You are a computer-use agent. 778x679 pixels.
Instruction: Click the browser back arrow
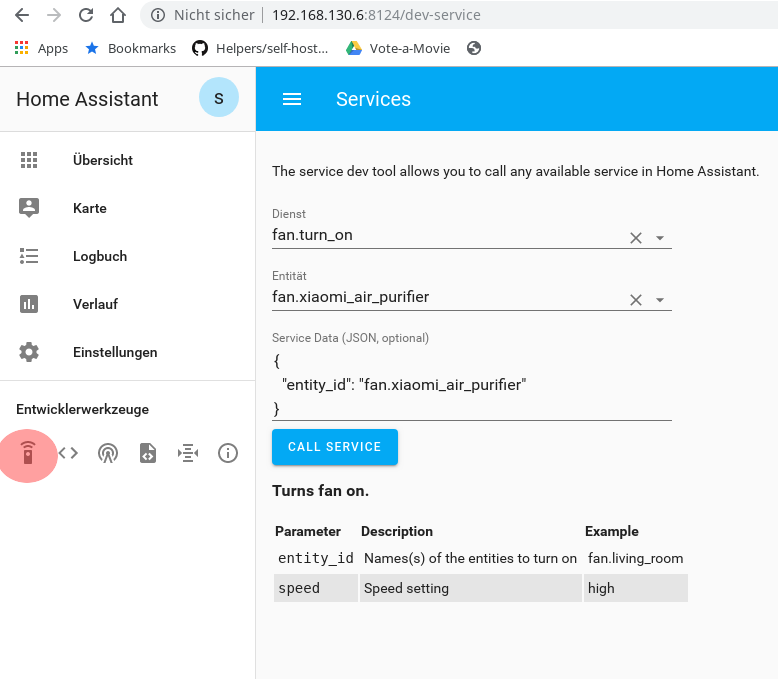tap(22, 15)
